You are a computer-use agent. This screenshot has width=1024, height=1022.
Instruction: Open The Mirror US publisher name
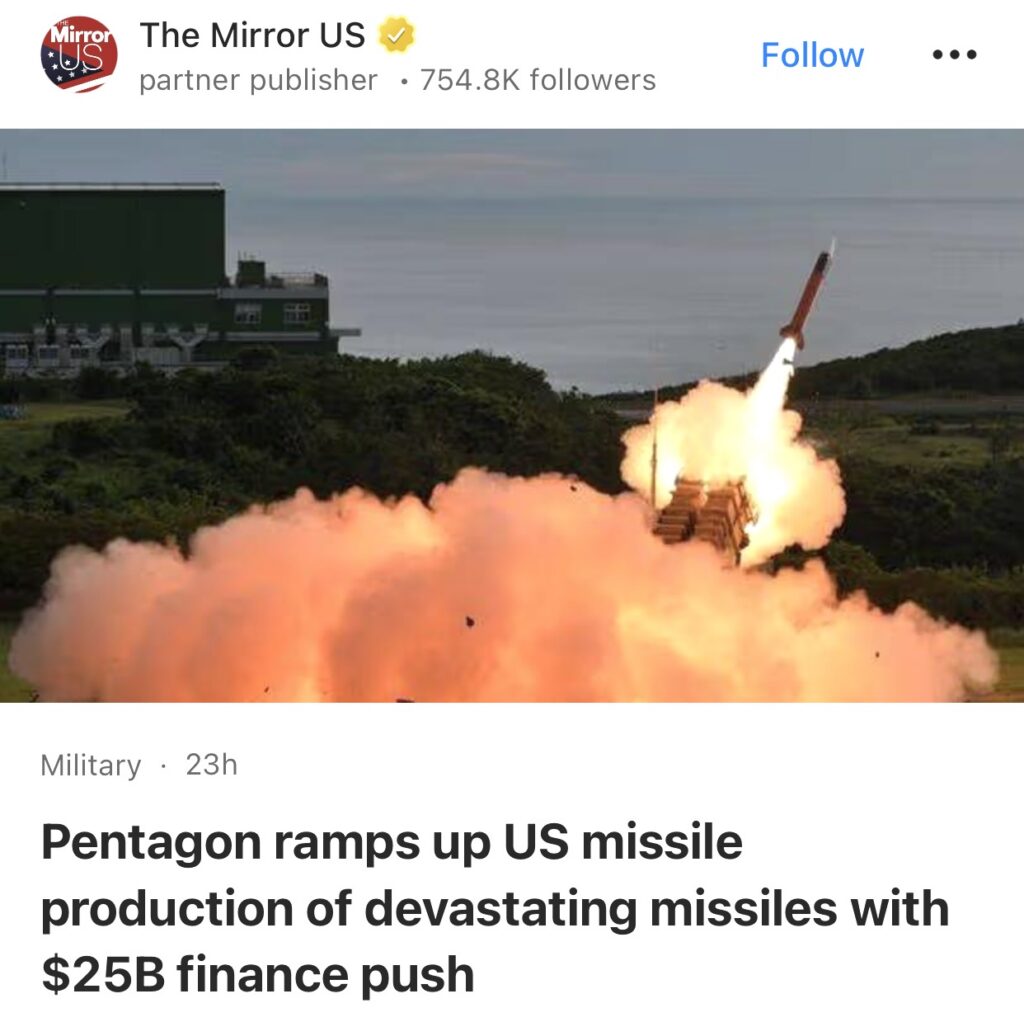click(252, 35)
